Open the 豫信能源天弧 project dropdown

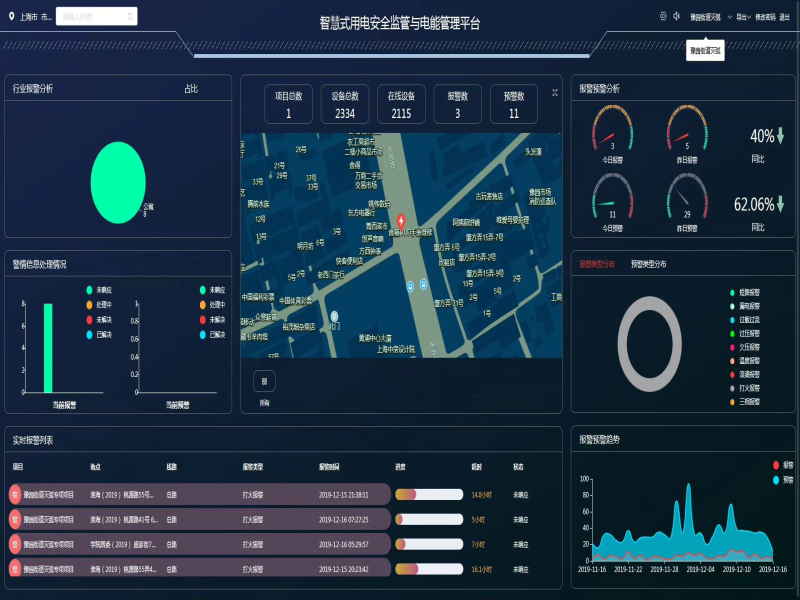[x=708, y=17]
